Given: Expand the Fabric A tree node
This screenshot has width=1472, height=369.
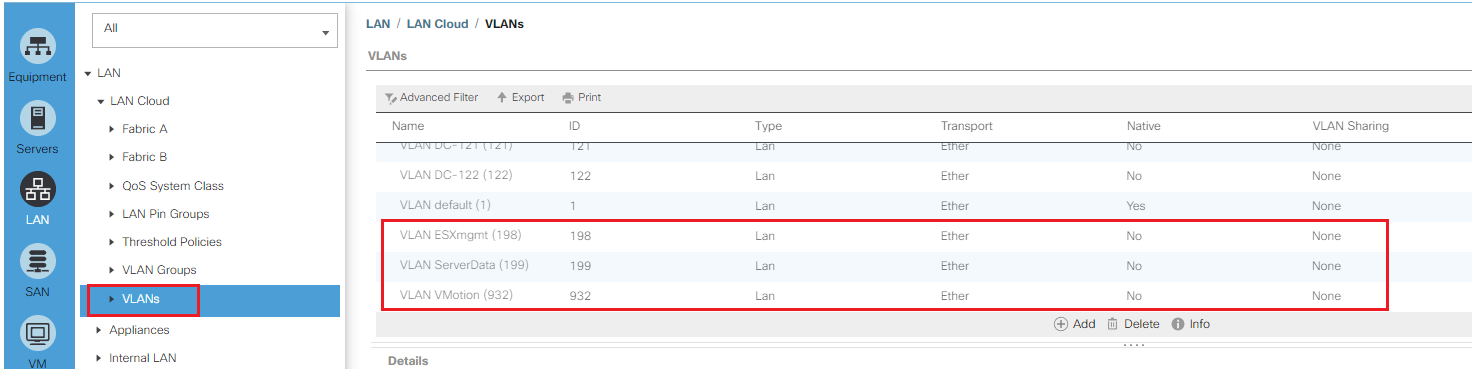Looking at the screenshot, I should (x=112, y=129).
